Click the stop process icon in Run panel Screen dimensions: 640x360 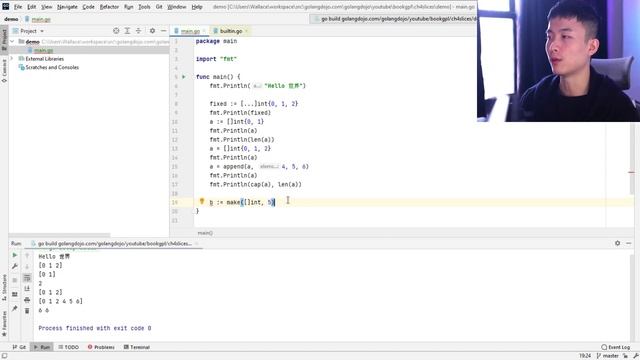[15, 280]
